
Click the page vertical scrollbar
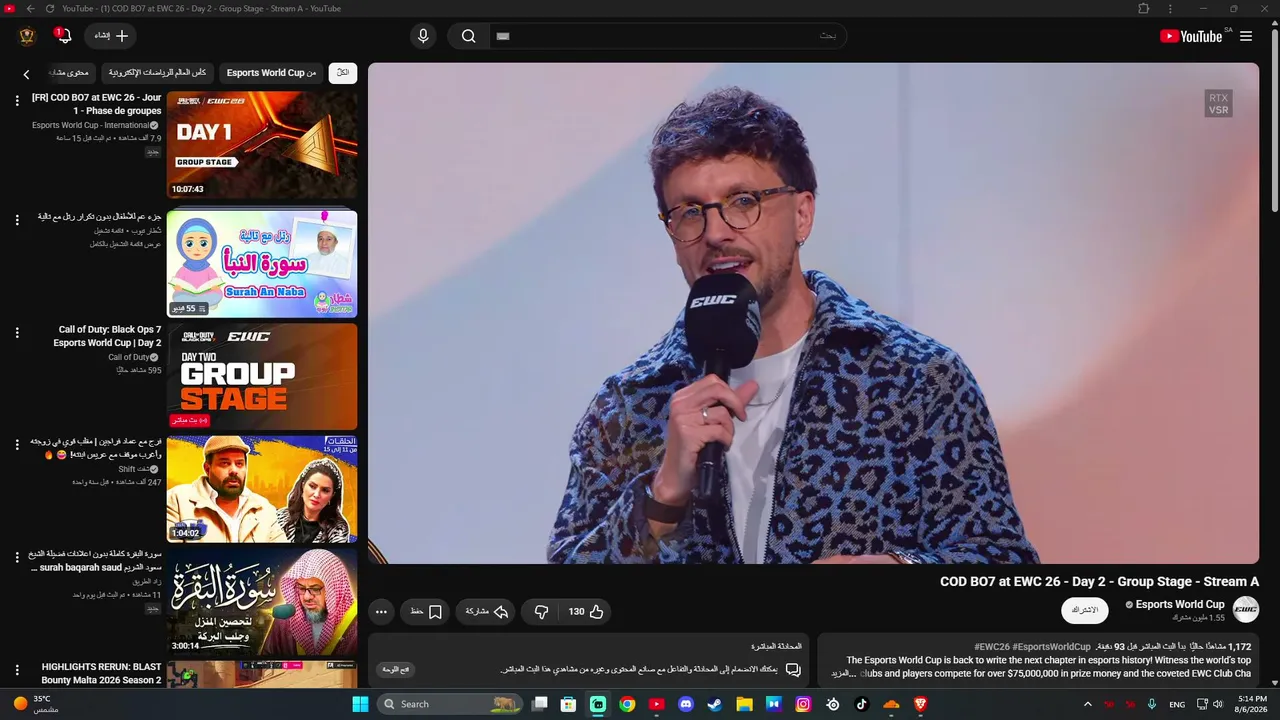[1274, 120]
